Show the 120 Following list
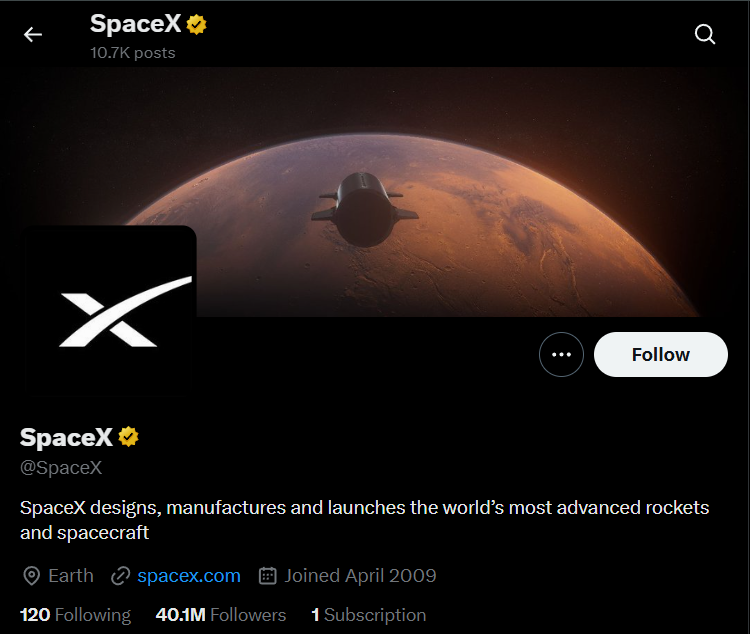Screen dimensions: 750x634 pos(75,615)
